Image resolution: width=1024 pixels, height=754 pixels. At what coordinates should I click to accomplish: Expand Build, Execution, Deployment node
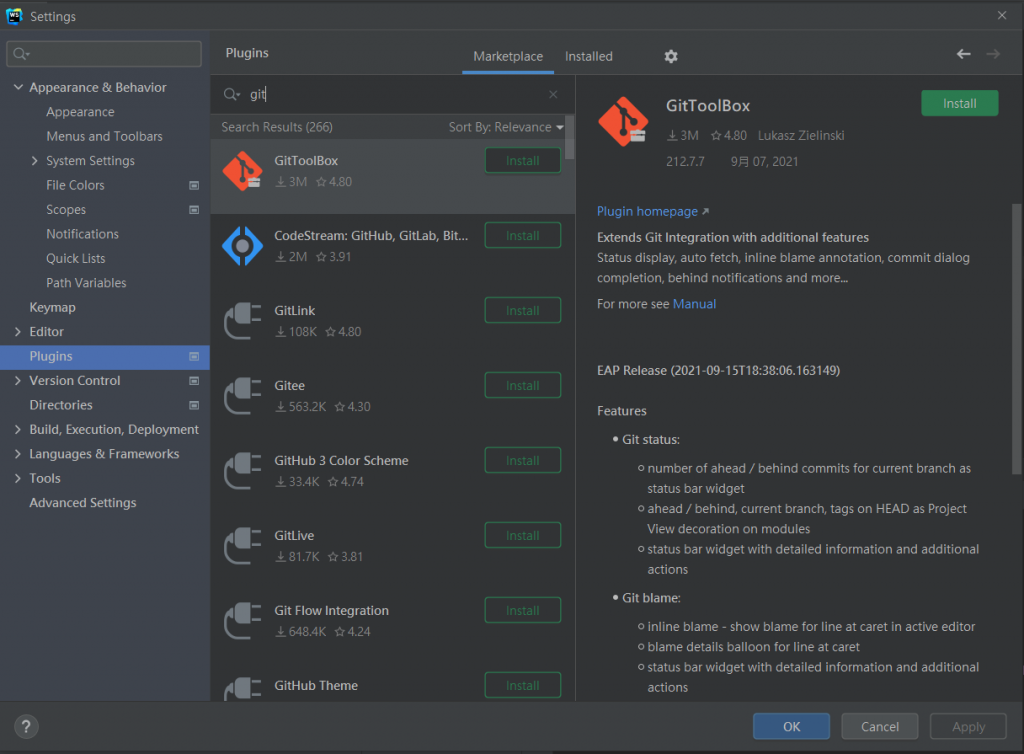click(x=18, y=430)
